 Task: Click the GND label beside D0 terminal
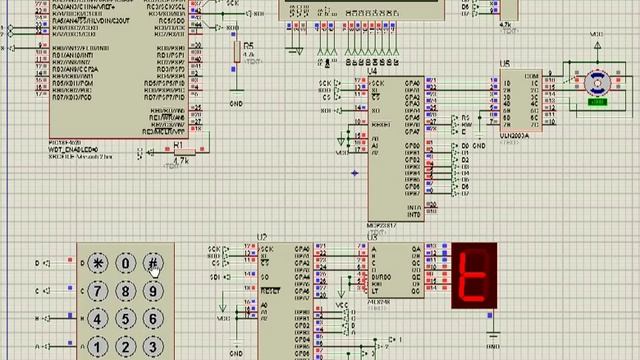[x=479, y=146]
